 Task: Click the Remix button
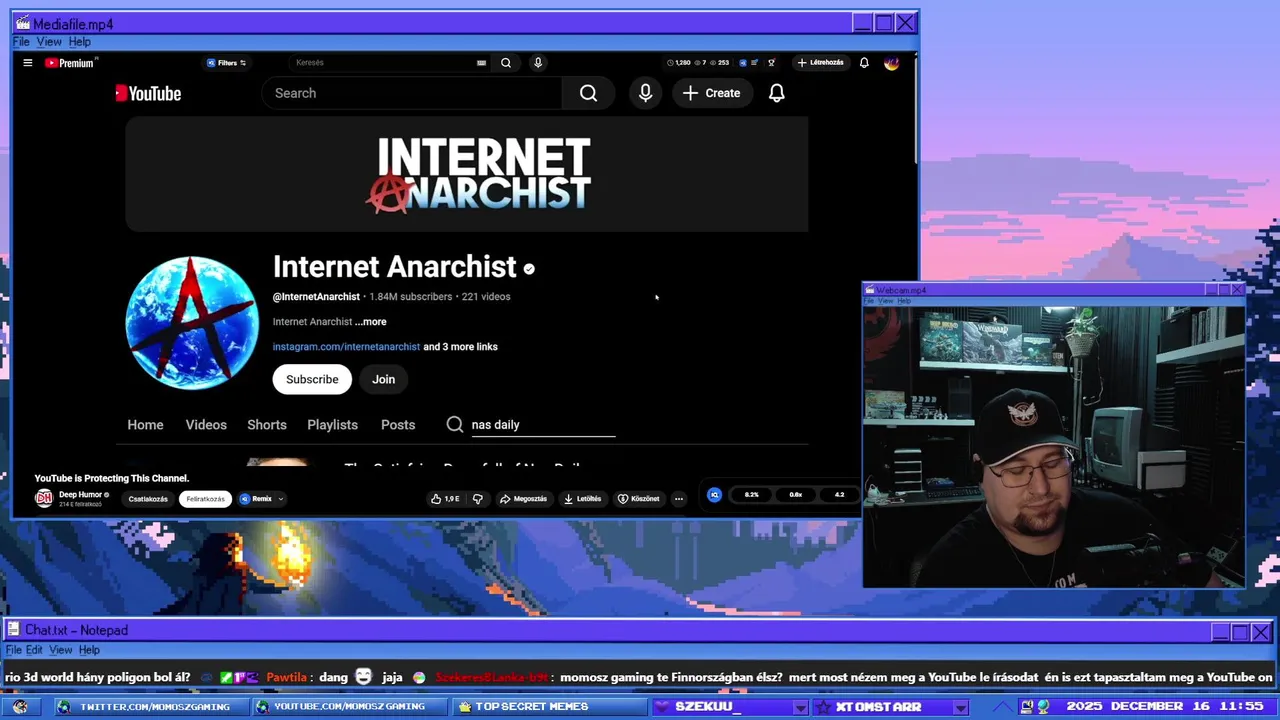[256, 499]
